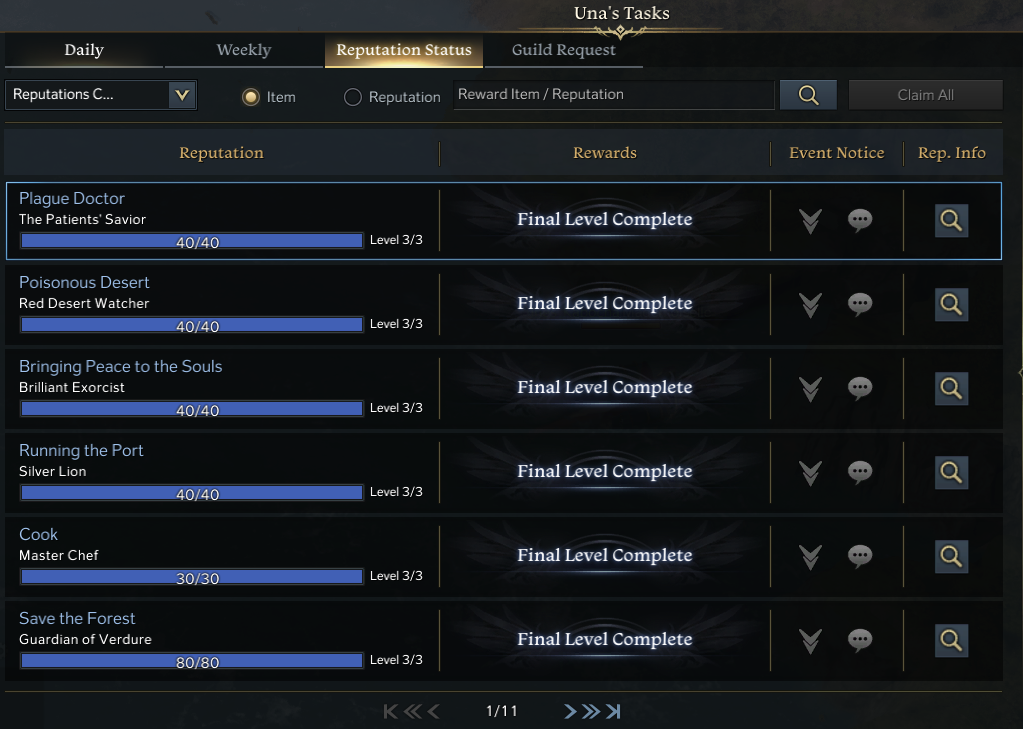Viewport: 1023px width, 729px height.
Task: Switch to the Daily tab
Action: tap(84, 50)
